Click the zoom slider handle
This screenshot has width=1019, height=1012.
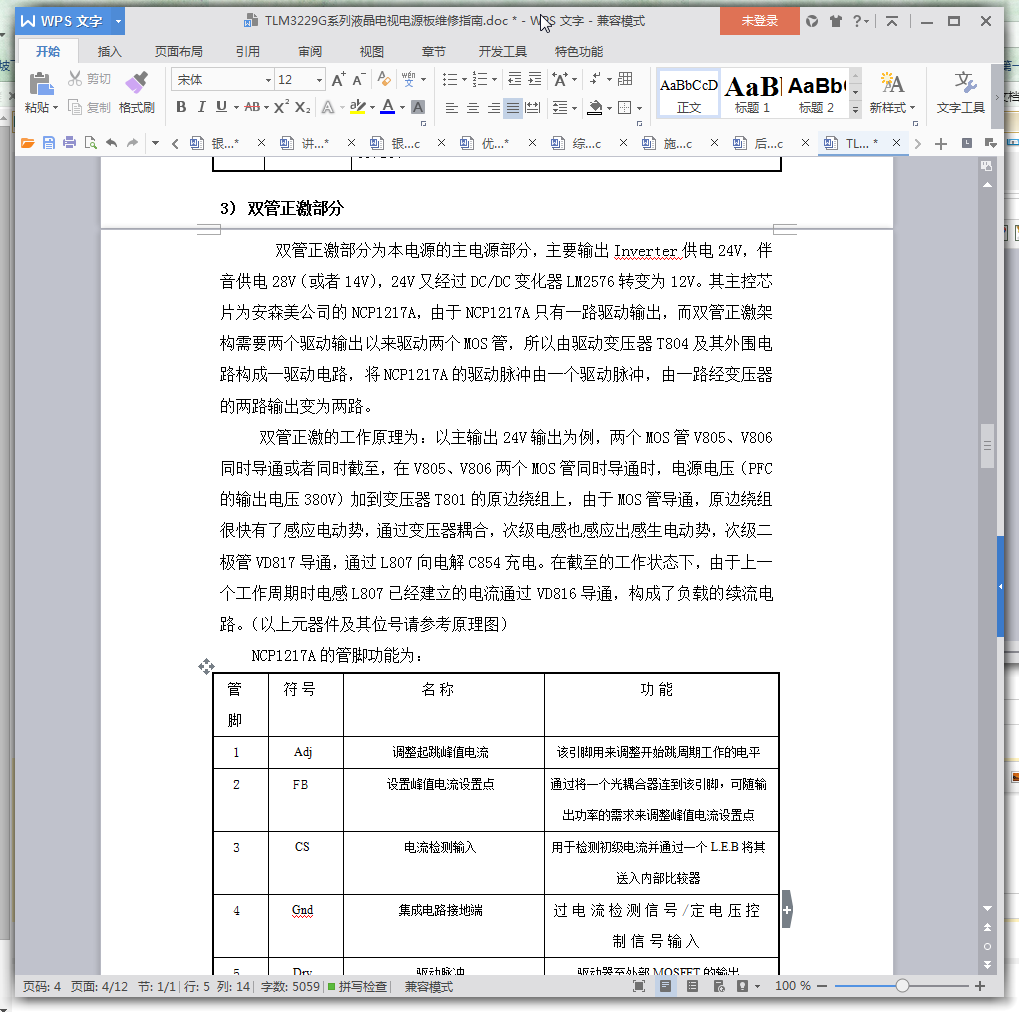[902, 986]
